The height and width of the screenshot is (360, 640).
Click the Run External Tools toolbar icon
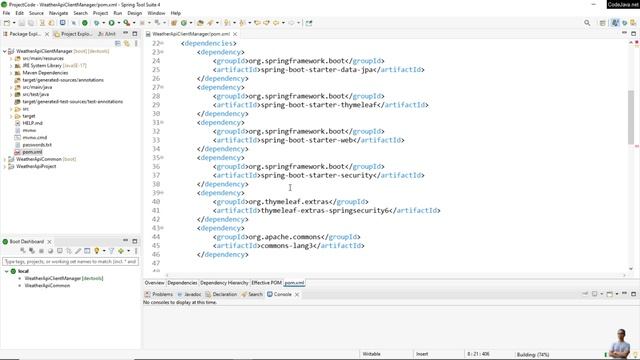[127, 23]
